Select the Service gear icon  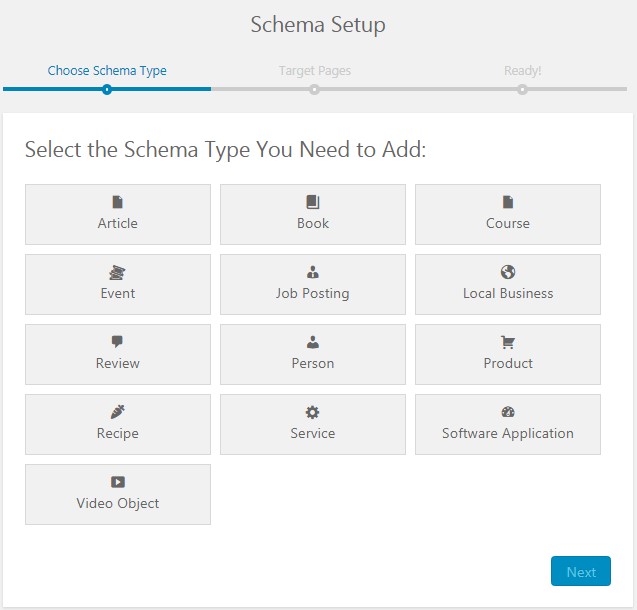(313, 412)
